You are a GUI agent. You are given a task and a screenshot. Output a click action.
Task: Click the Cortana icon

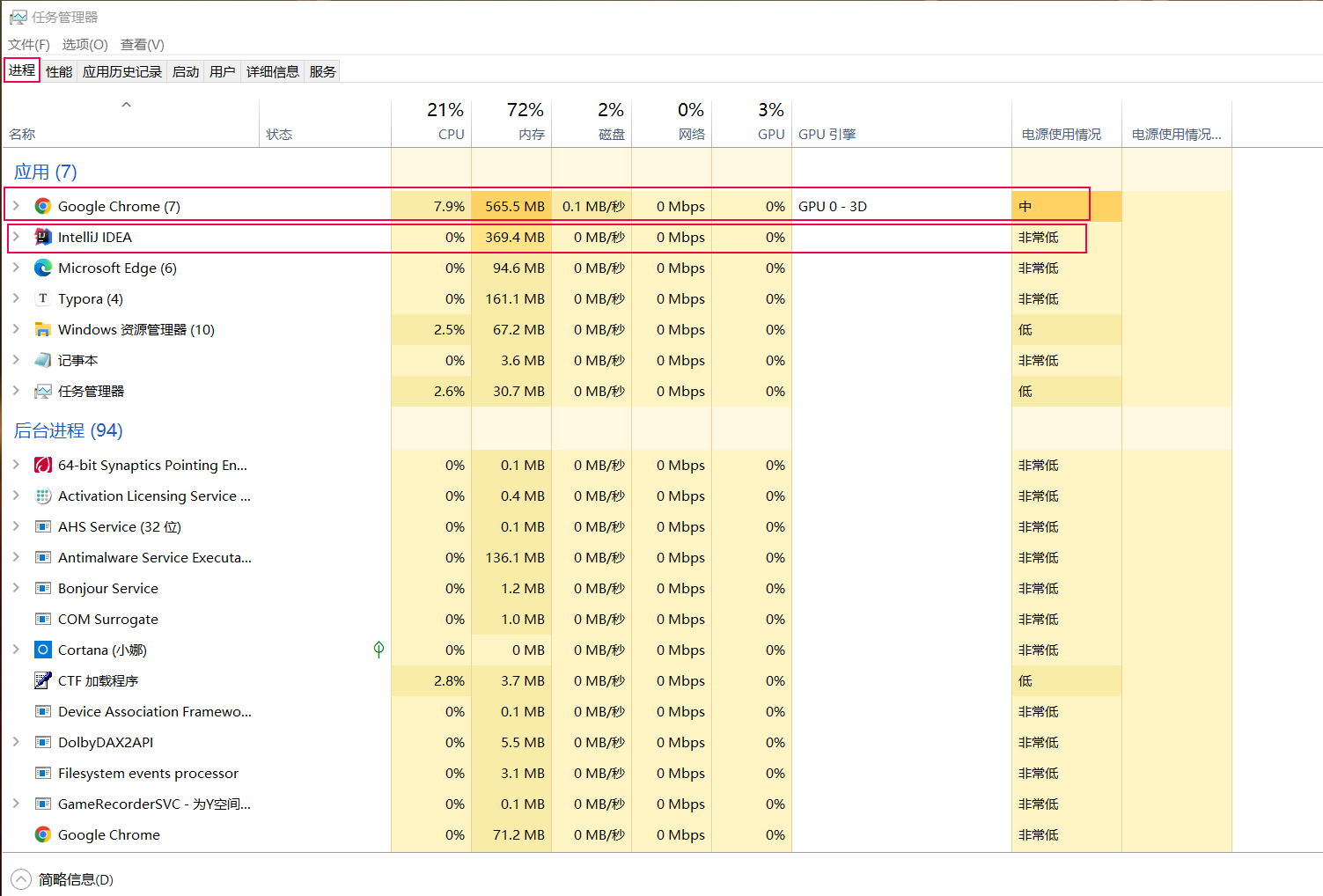42,650
